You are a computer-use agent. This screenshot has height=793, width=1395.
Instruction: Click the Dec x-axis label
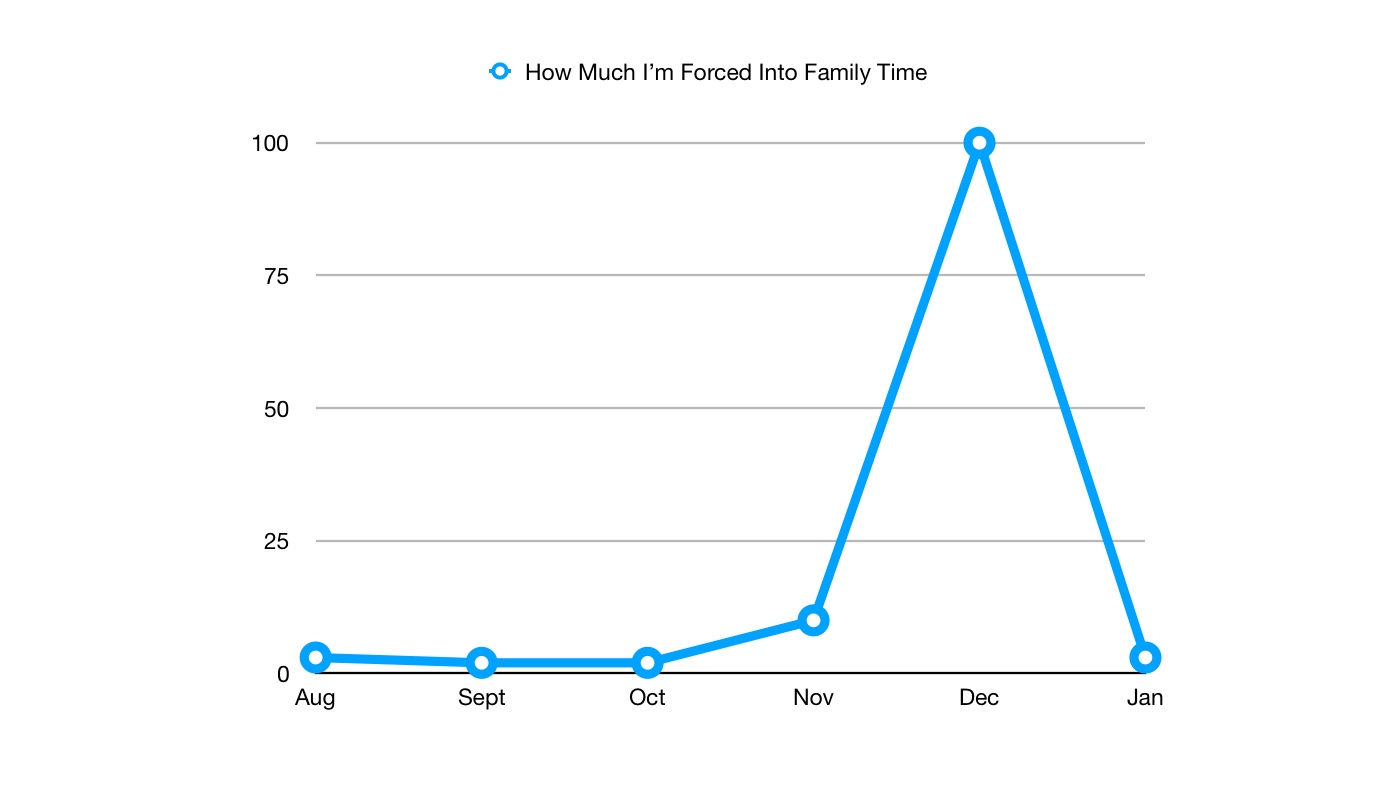pyautogui.click(x=979, y=698)
